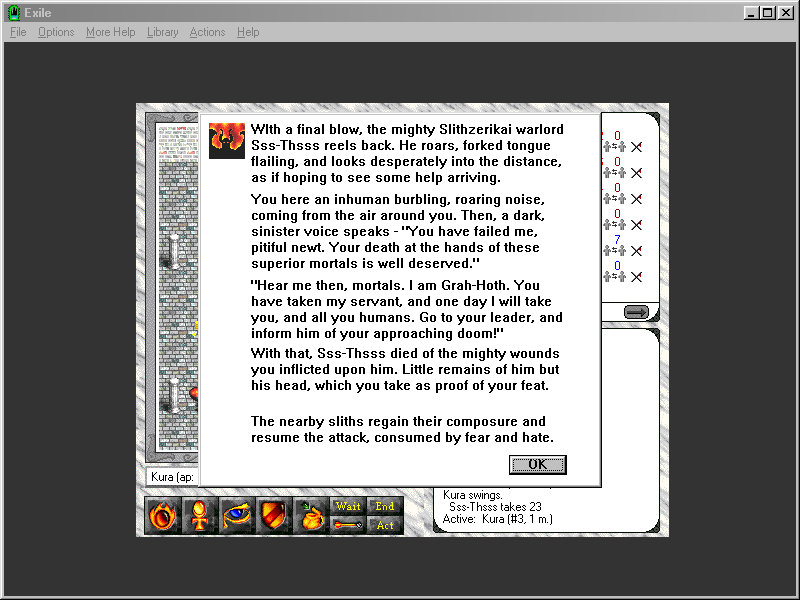
Task: Click the Act button
Action: click(385, 525)
